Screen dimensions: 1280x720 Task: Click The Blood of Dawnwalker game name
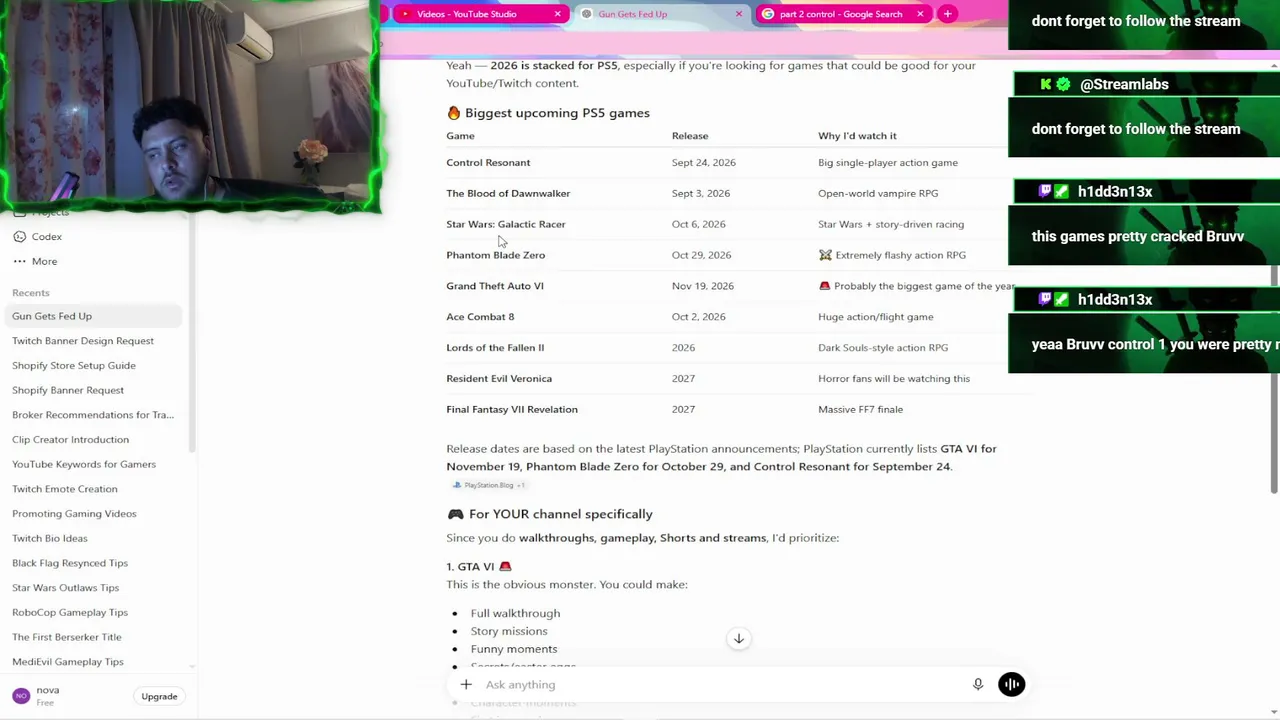508,194
